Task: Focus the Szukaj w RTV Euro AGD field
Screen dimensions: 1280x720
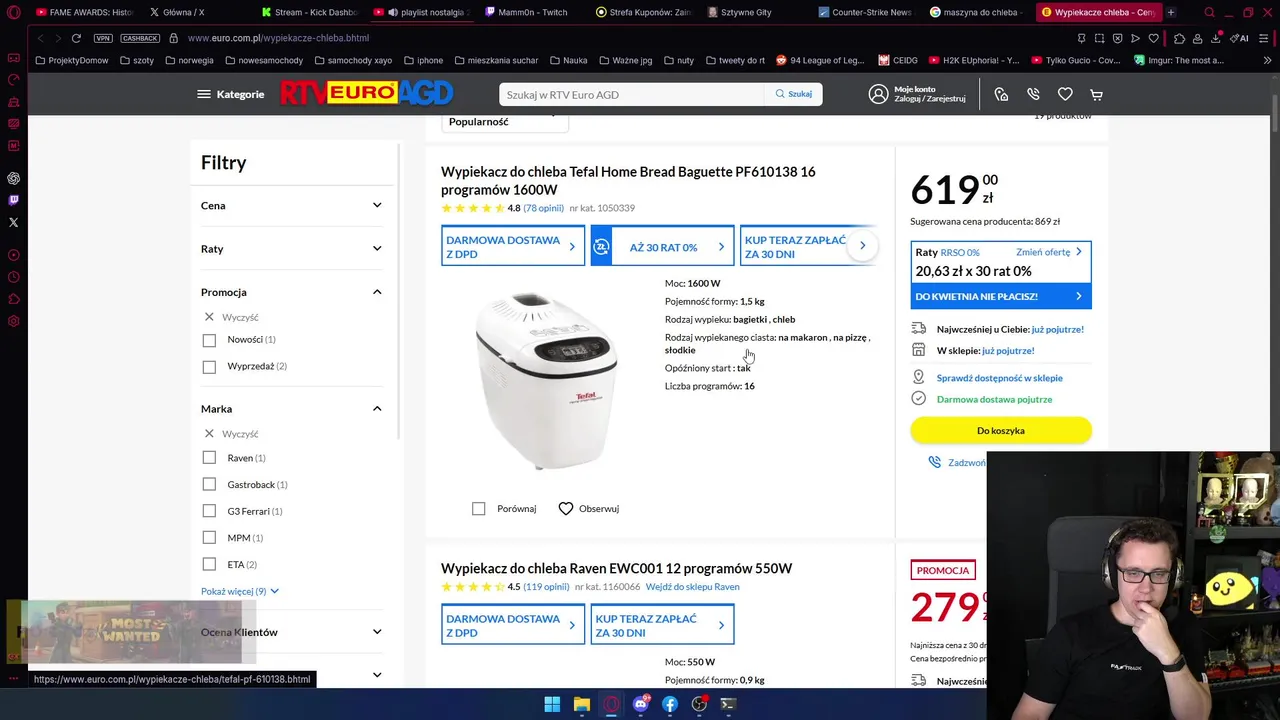Action: [x=631, y=94]
